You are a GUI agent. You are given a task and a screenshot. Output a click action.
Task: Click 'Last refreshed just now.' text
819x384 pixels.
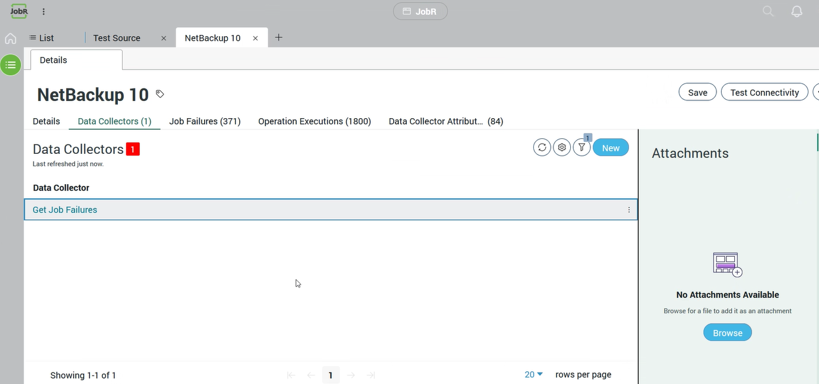[x=68, y=164]
